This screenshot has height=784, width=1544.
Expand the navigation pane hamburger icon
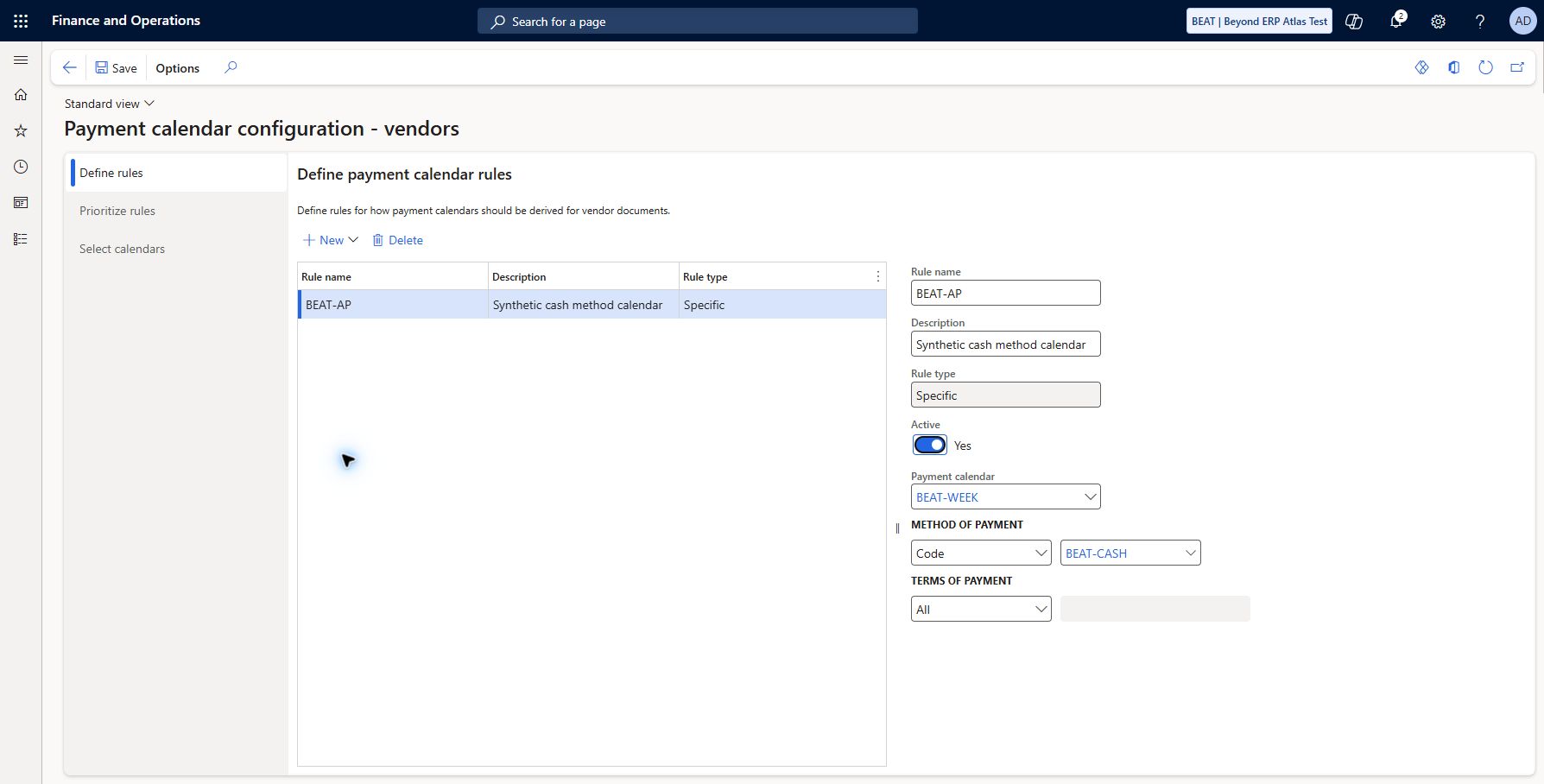click(x=21, y=60)
